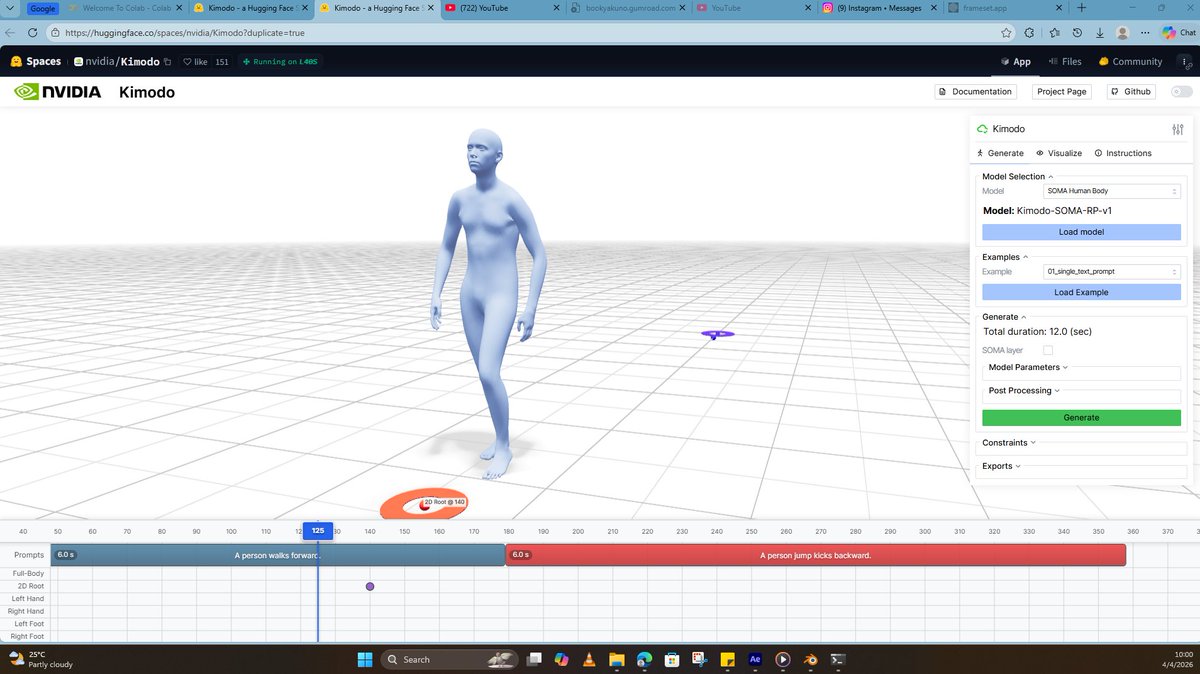Image resolution: width=1200 pixels, height=674 pixels.
Task: Open the Project Page link
Action: pyautogui.click(x=1061, y=92)
